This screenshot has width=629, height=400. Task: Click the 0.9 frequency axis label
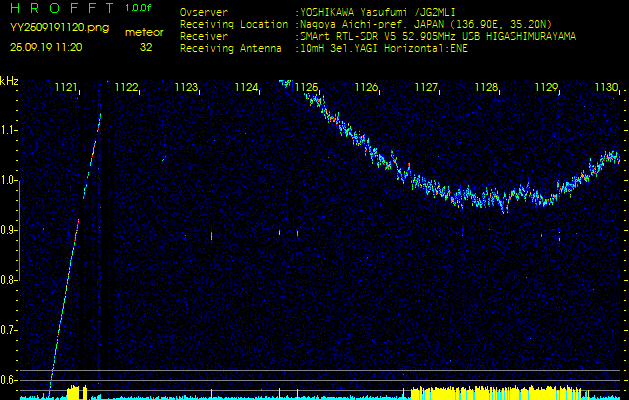9,230
